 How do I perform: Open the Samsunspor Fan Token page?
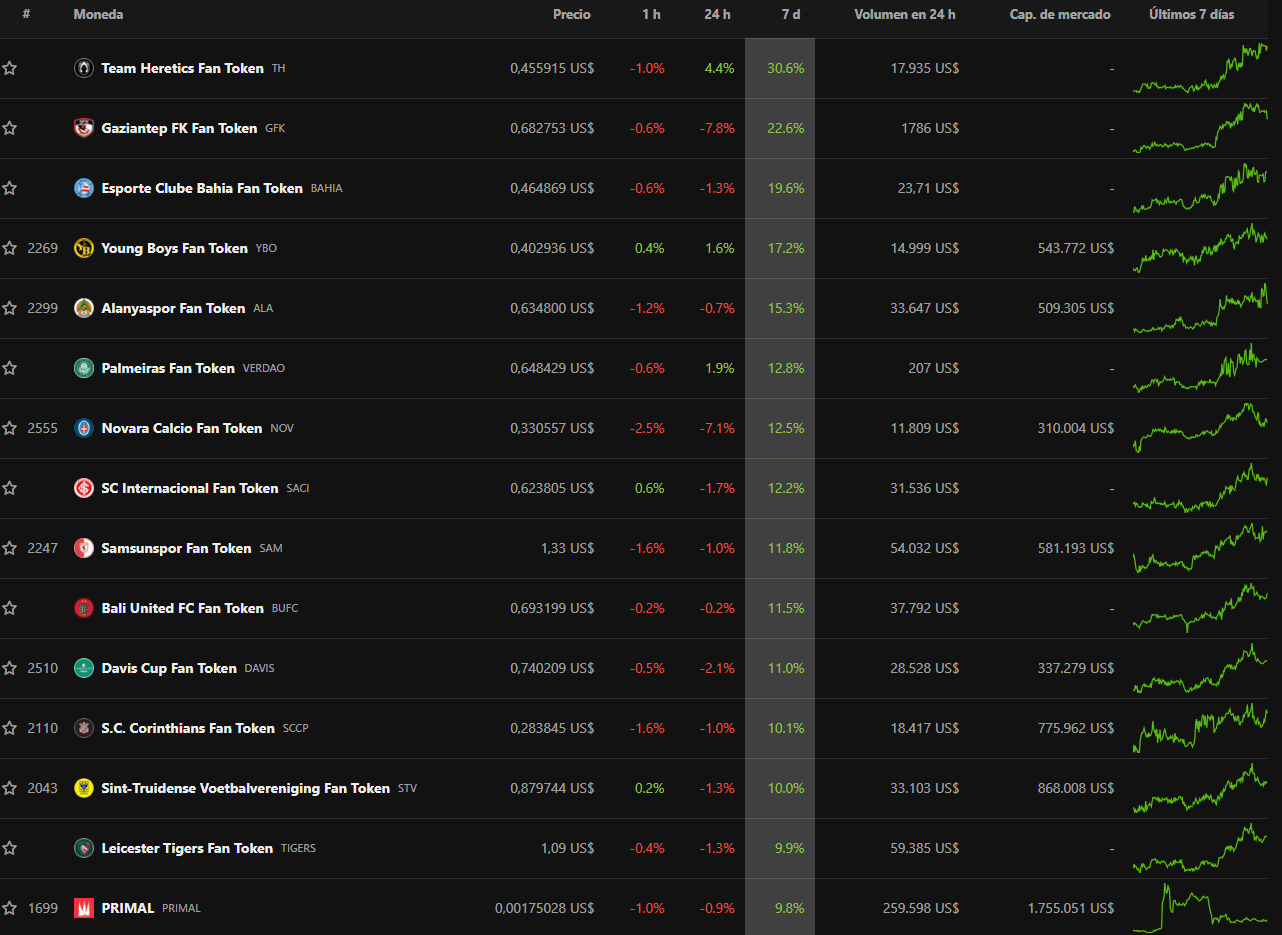click(177, 548)
